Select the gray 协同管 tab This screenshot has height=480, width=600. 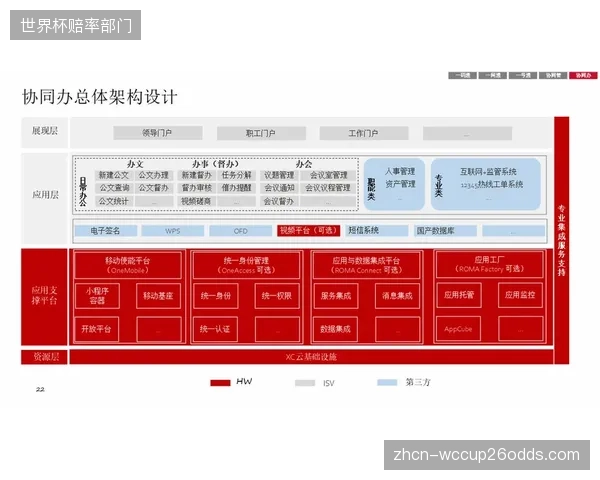coord(553,75)
